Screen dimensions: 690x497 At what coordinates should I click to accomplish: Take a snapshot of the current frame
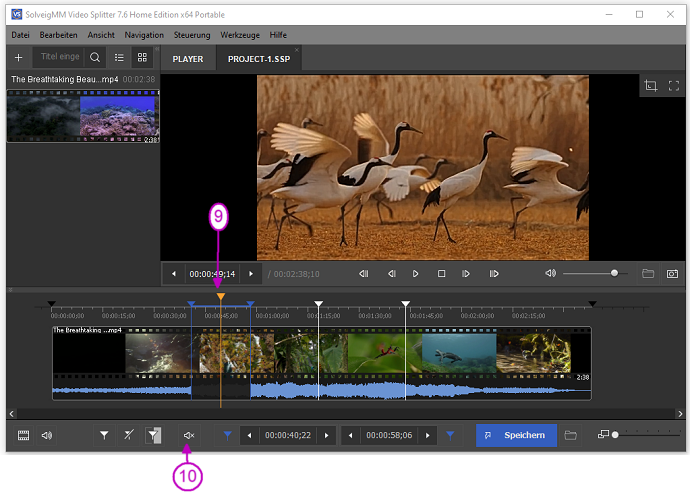click(672, 274)
